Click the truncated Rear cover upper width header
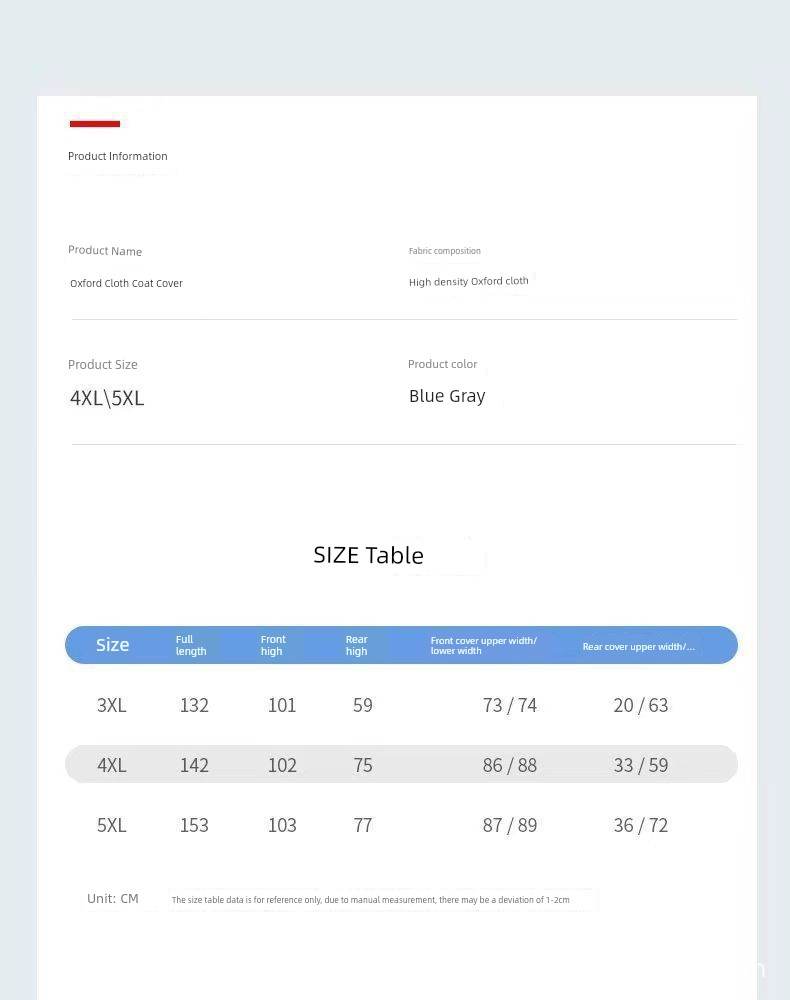790x1000 pixels. pyautogui.click(x=638, y=647)
